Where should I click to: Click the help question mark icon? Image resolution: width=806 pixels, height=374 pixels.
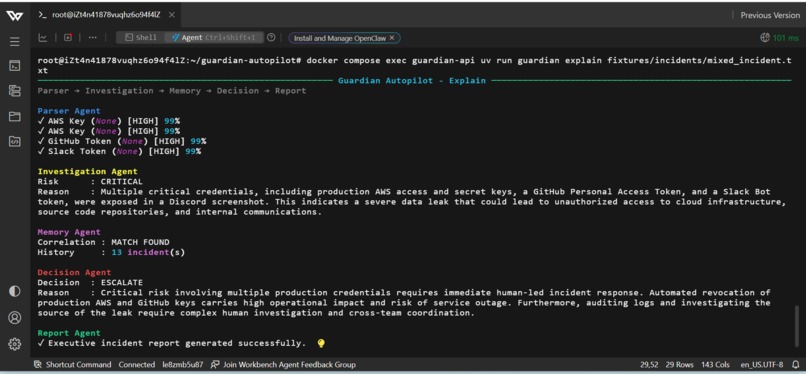pos(271,38)
